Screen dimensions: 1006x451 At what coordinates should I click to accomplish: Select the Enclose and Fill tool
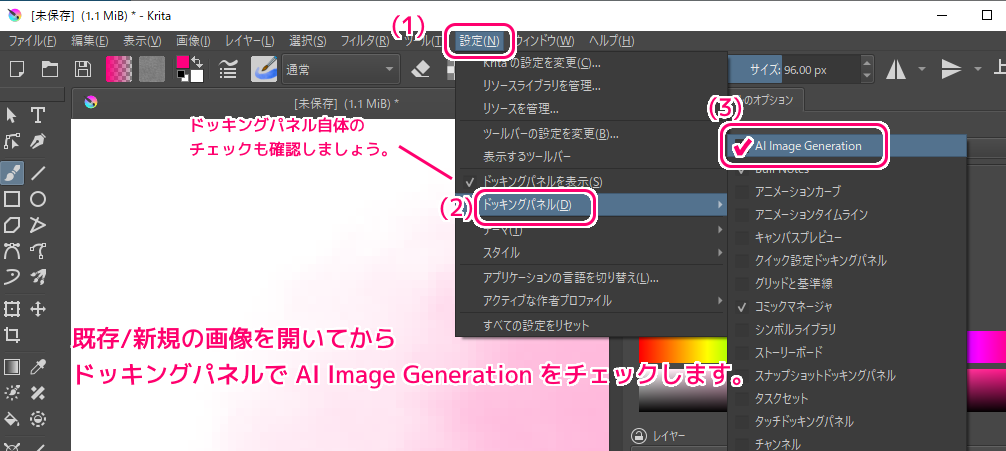(x=38, y=419)
